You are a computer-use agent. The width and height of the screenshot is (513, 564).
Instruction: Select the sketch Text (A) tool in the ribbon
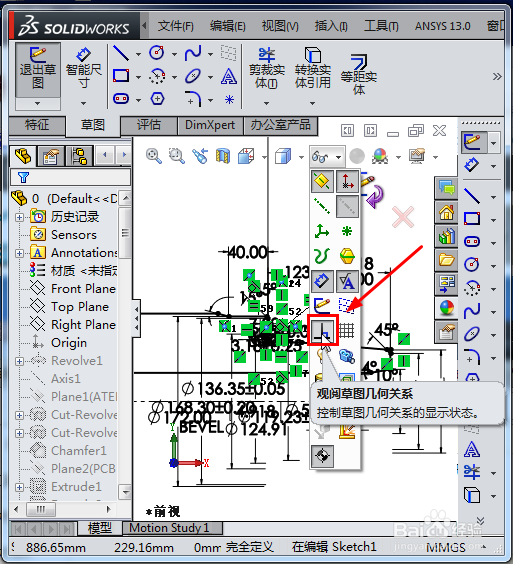(x=229, y=76)
